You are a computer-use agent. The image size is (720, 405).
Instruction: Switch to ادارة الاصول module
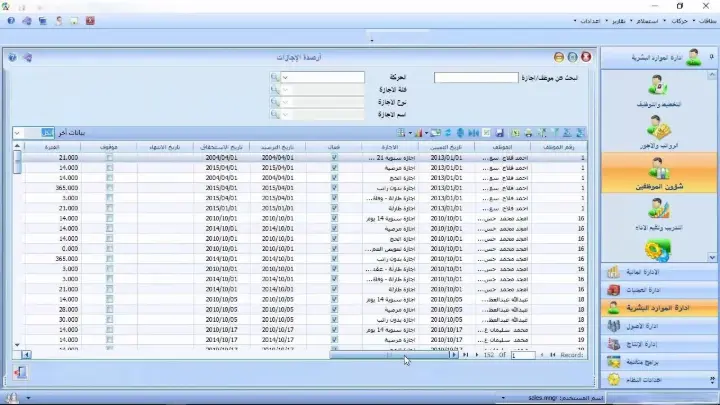(x=658, y=326)
